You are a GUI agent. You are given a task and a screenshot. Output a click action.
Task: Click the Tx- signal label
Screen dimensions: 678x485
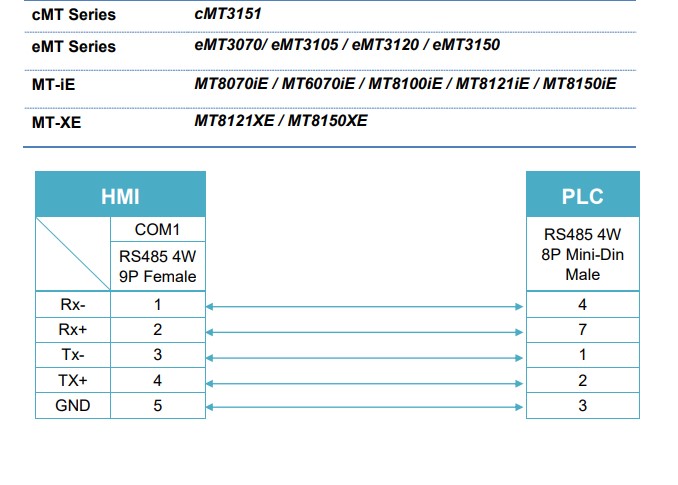73,355
